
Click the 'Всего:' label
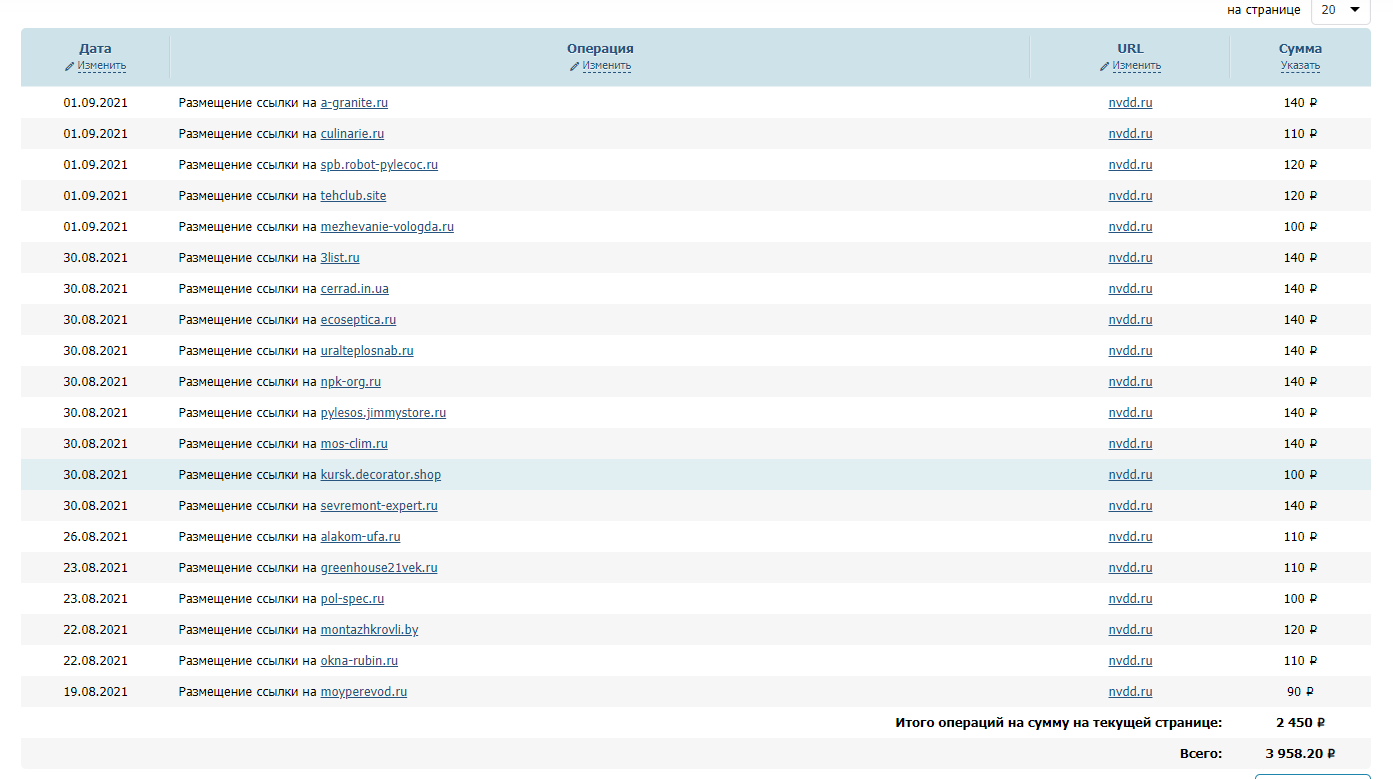[1201, 754]
